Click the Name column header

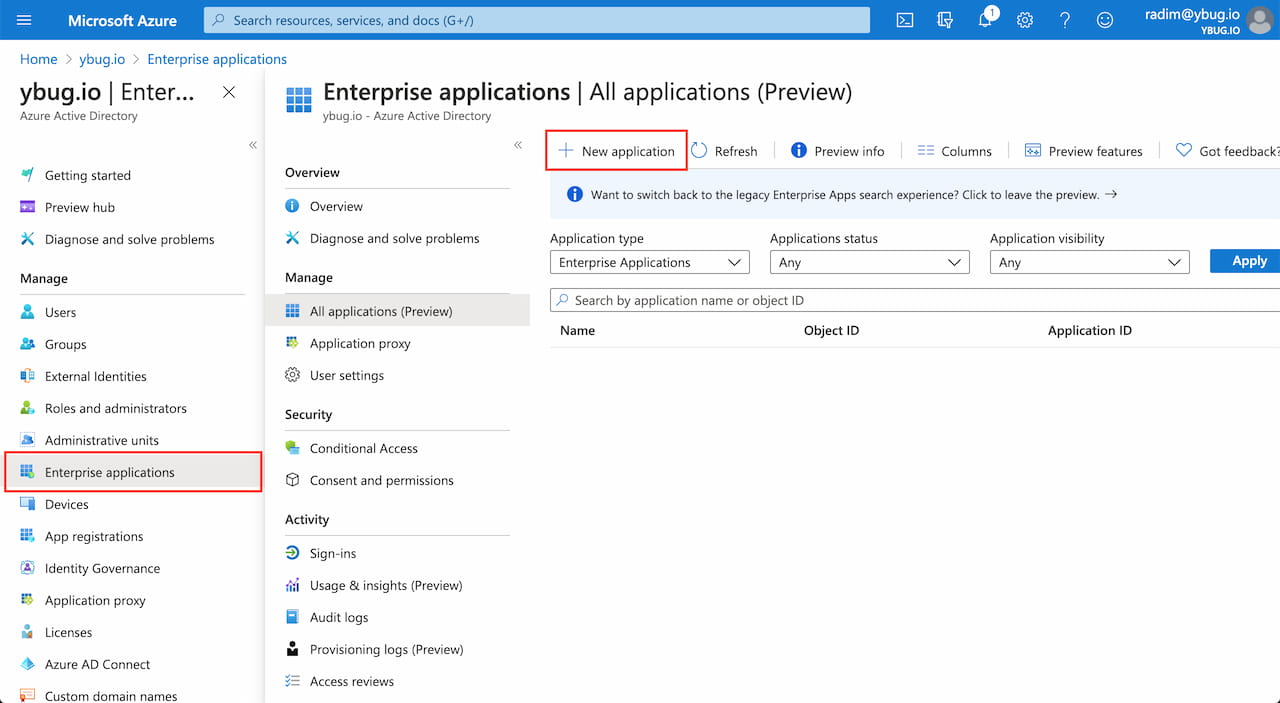(x=577, y=330)
